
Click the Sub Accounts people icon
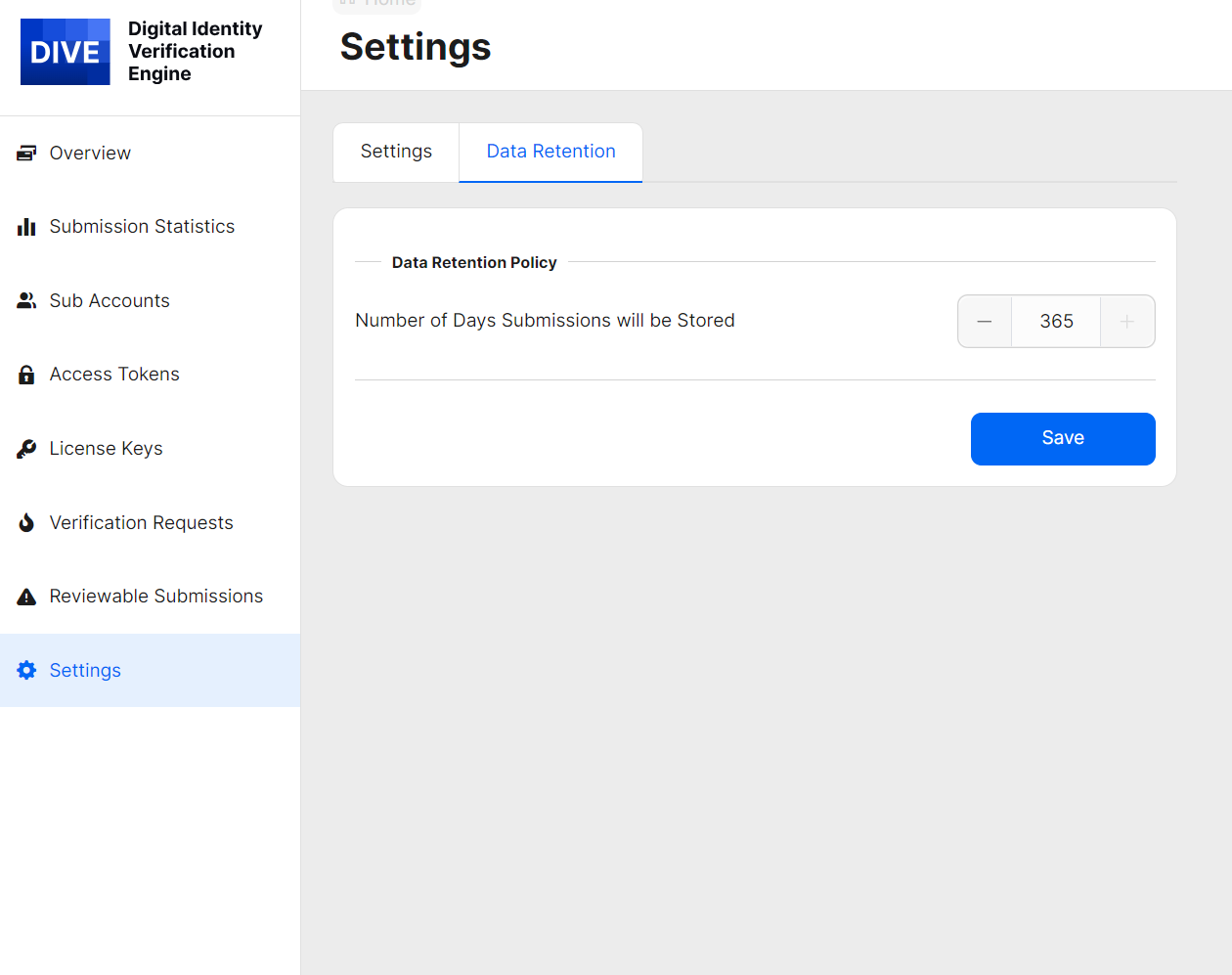tap(26, 301)
